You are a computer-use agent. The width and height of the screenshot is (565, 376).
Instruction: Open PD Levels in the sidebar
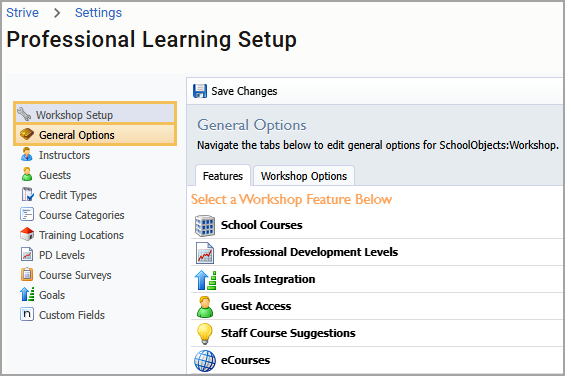pyautogui.click(x=62, y=255)
